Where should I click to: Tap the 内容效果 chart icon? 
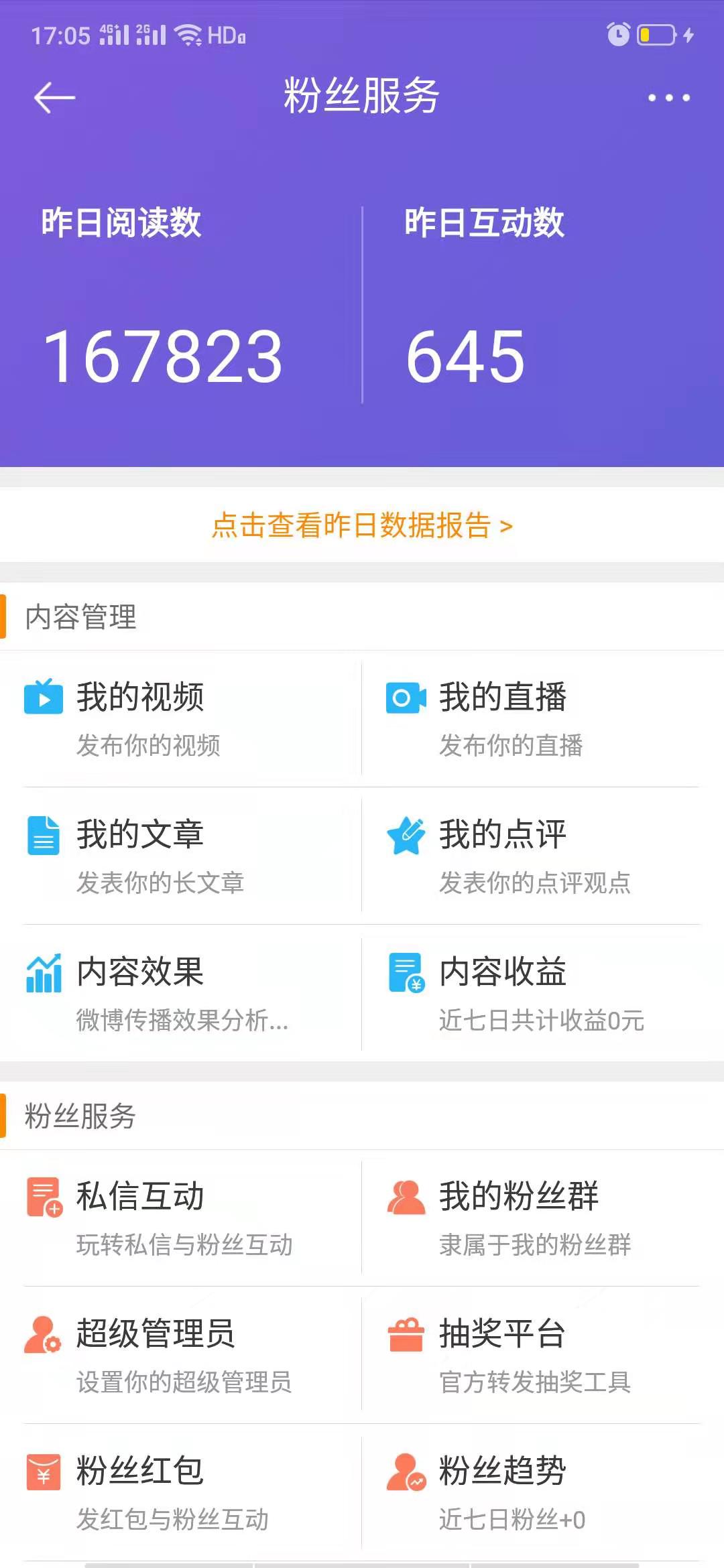(44, 973)
